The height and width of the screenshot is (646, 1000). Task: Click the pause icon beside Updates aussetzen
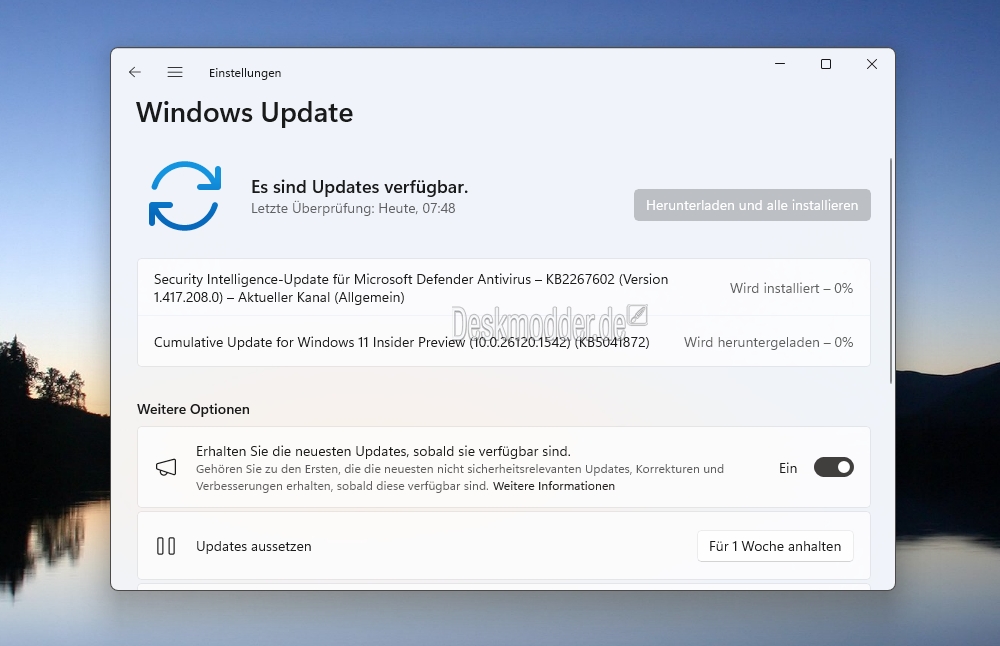[166, 546]
